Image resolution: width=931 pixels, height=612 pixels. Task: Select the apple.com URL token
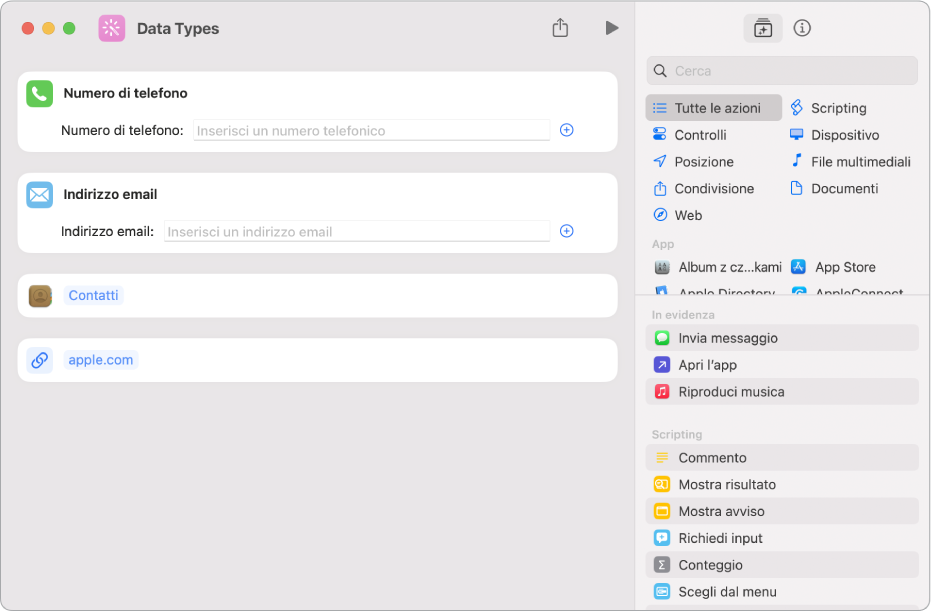pos(101,360)
